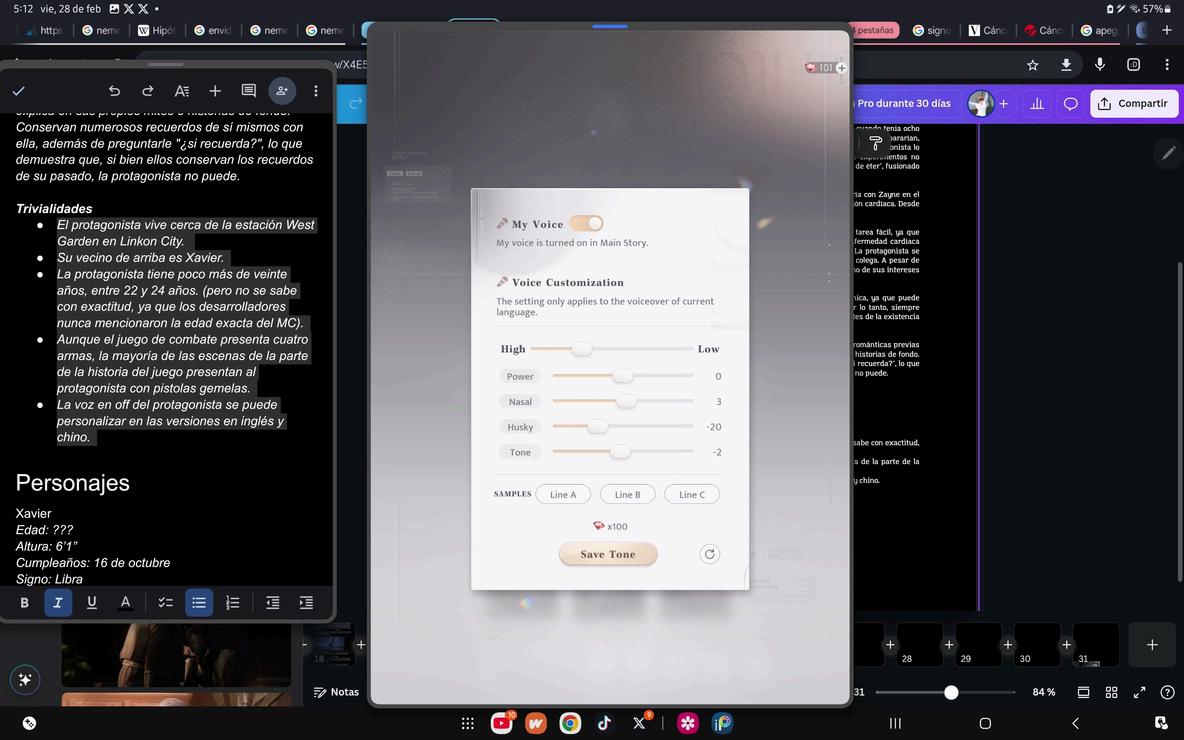Launch TikTok from the taskbar

[604, 723]
